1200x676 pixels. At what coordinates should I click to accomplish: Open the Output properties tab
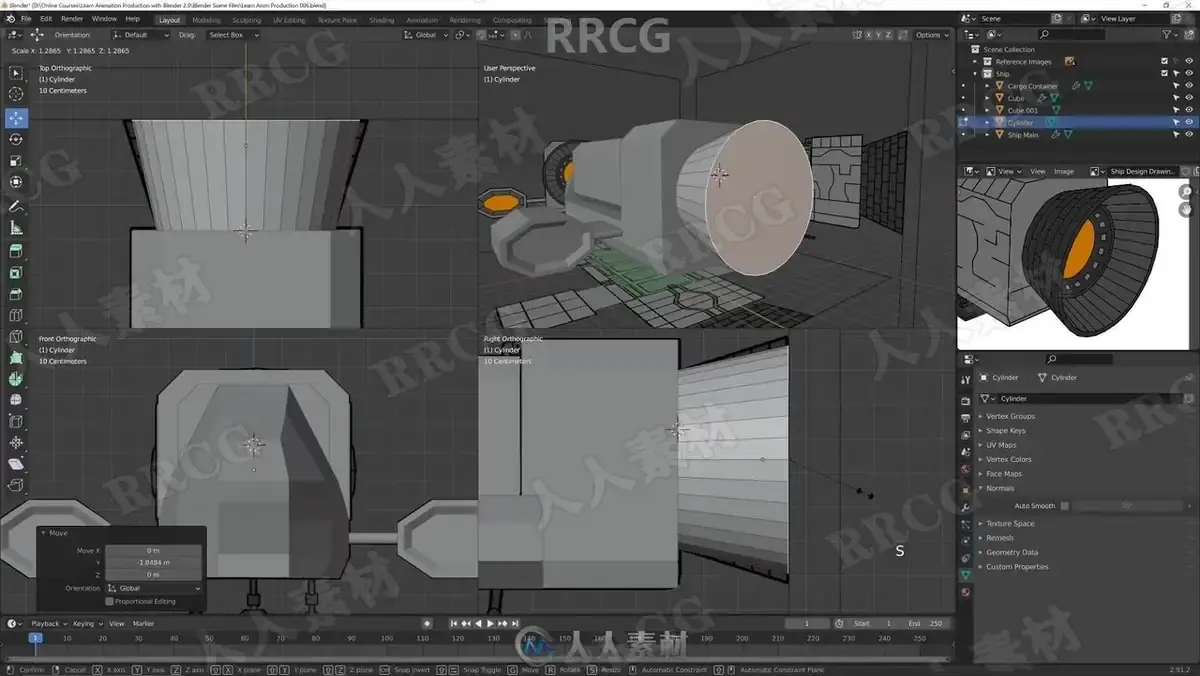click(x=966, y=418)
